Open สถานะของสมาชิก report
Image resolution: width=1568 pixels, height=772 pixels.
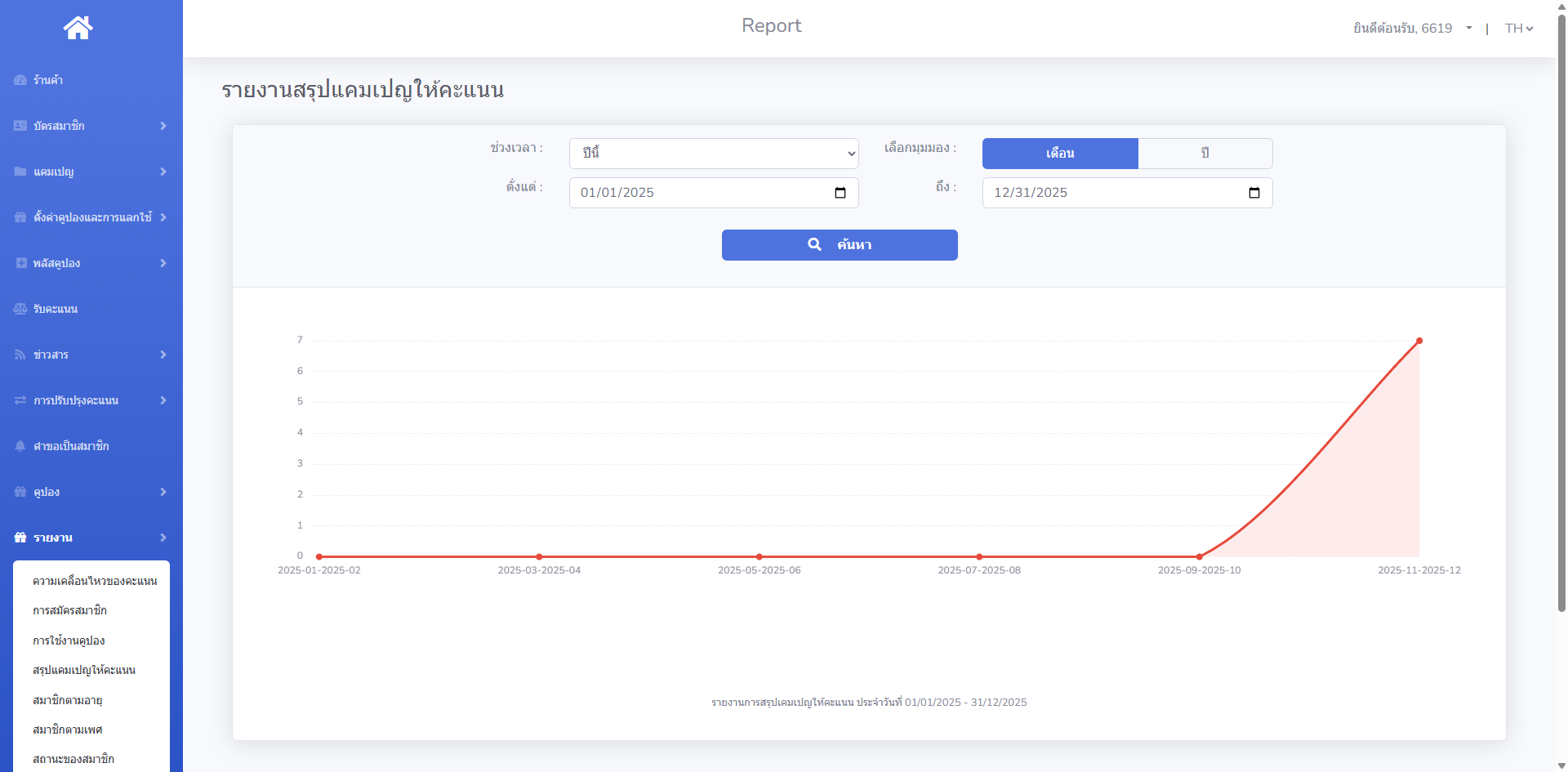tap(73, 759)
